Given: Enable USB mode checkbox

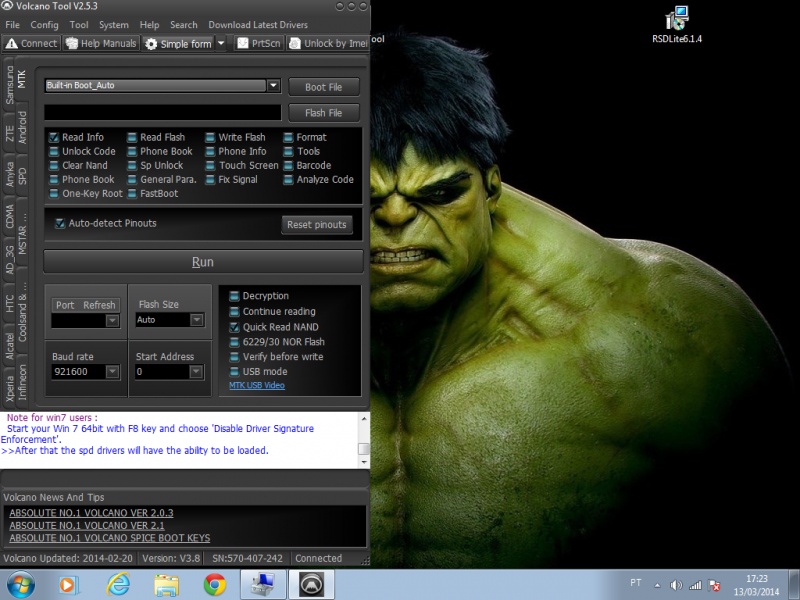Looking at the screenshot, I should coord(234,371).
